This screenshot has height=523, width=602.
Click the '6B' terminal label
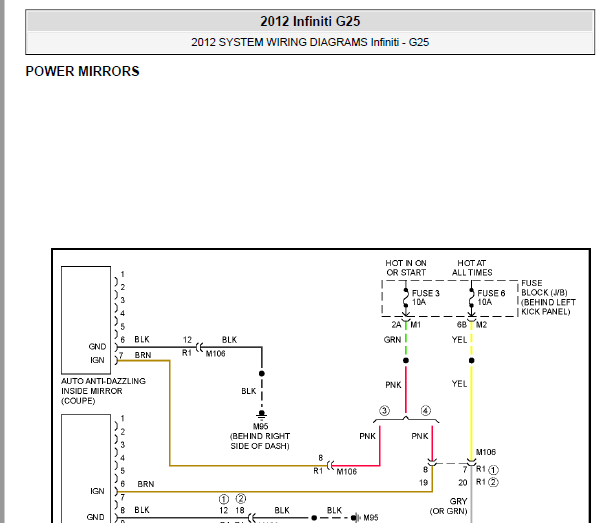point(462,325)
